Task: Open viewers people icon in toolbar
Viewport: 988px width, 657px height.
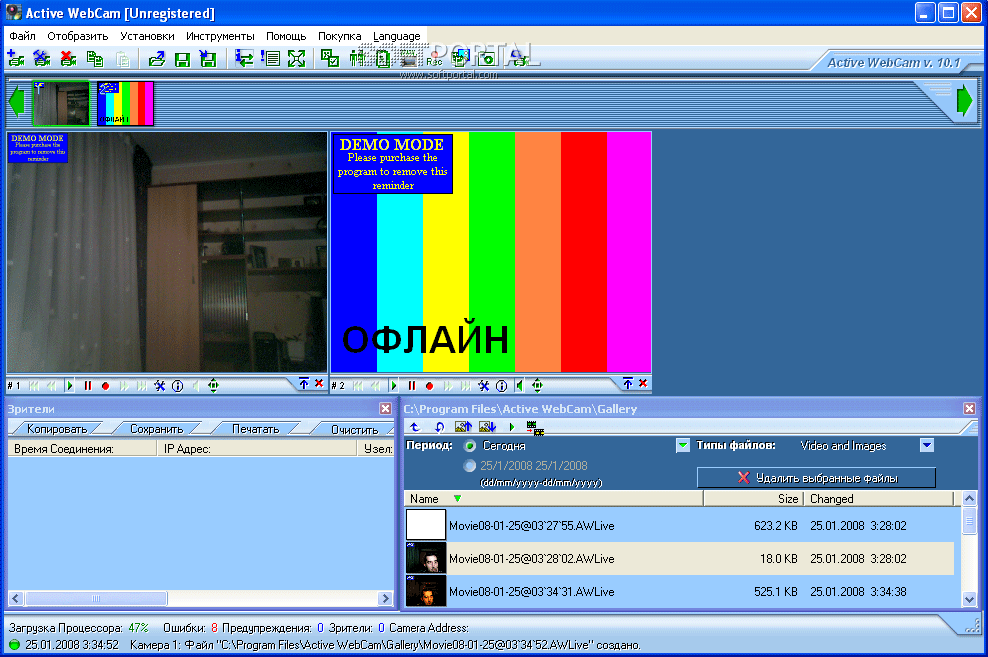Action: [357, 59]
